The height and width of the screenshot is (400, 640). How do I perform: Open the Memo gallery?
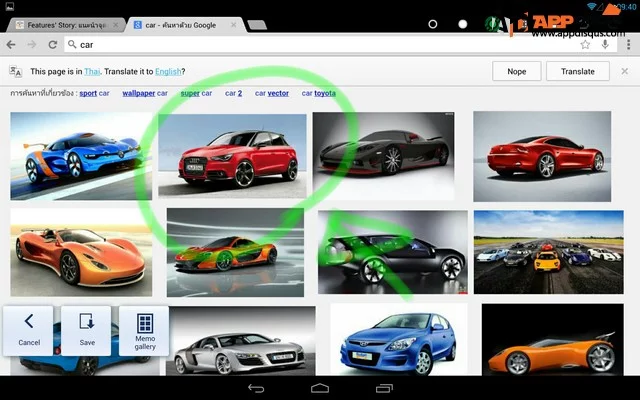pos(144,331)
